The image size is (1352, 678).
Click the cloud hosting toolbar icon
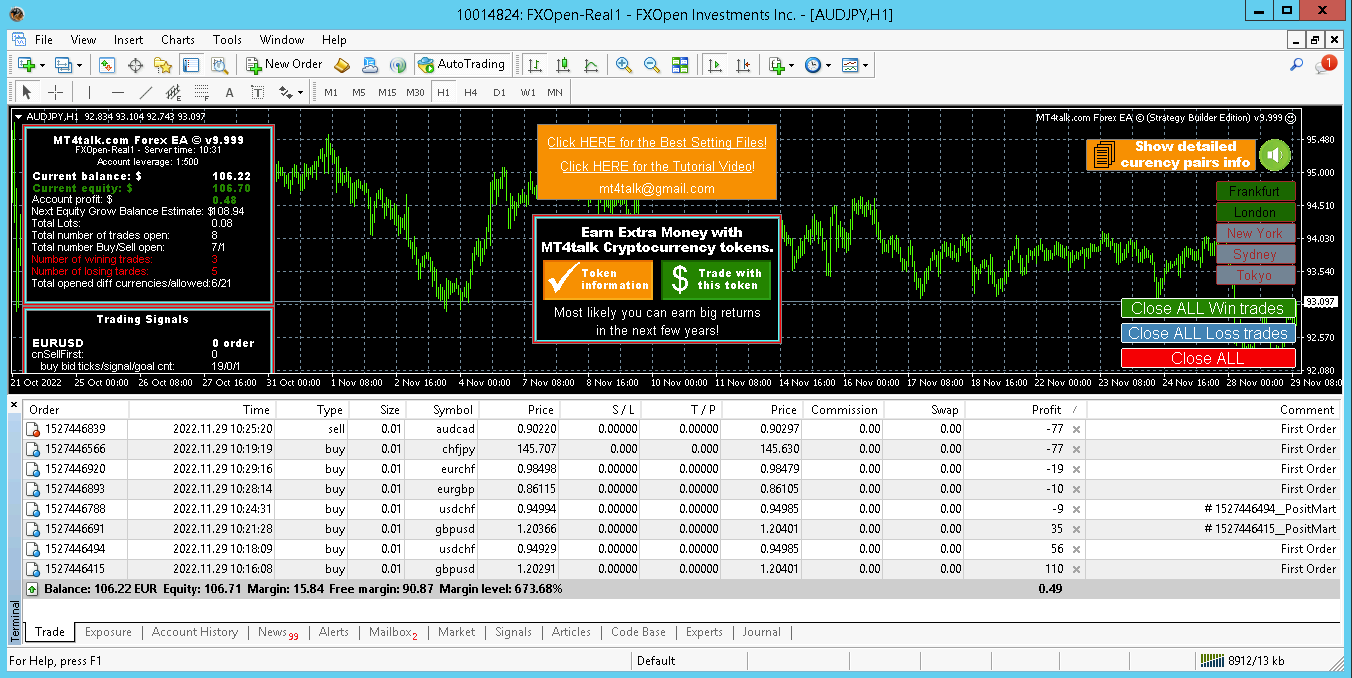click(x=370, y=65)
